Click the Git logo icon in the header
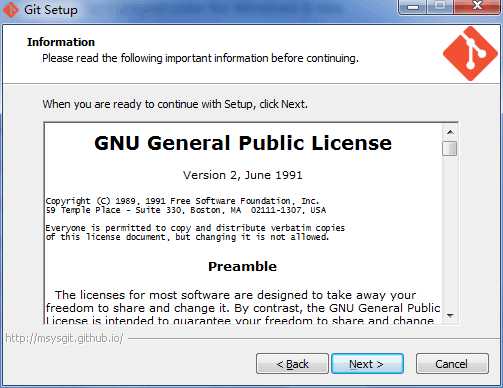Screen dimensions: 503x388 [x=470, y=53]
